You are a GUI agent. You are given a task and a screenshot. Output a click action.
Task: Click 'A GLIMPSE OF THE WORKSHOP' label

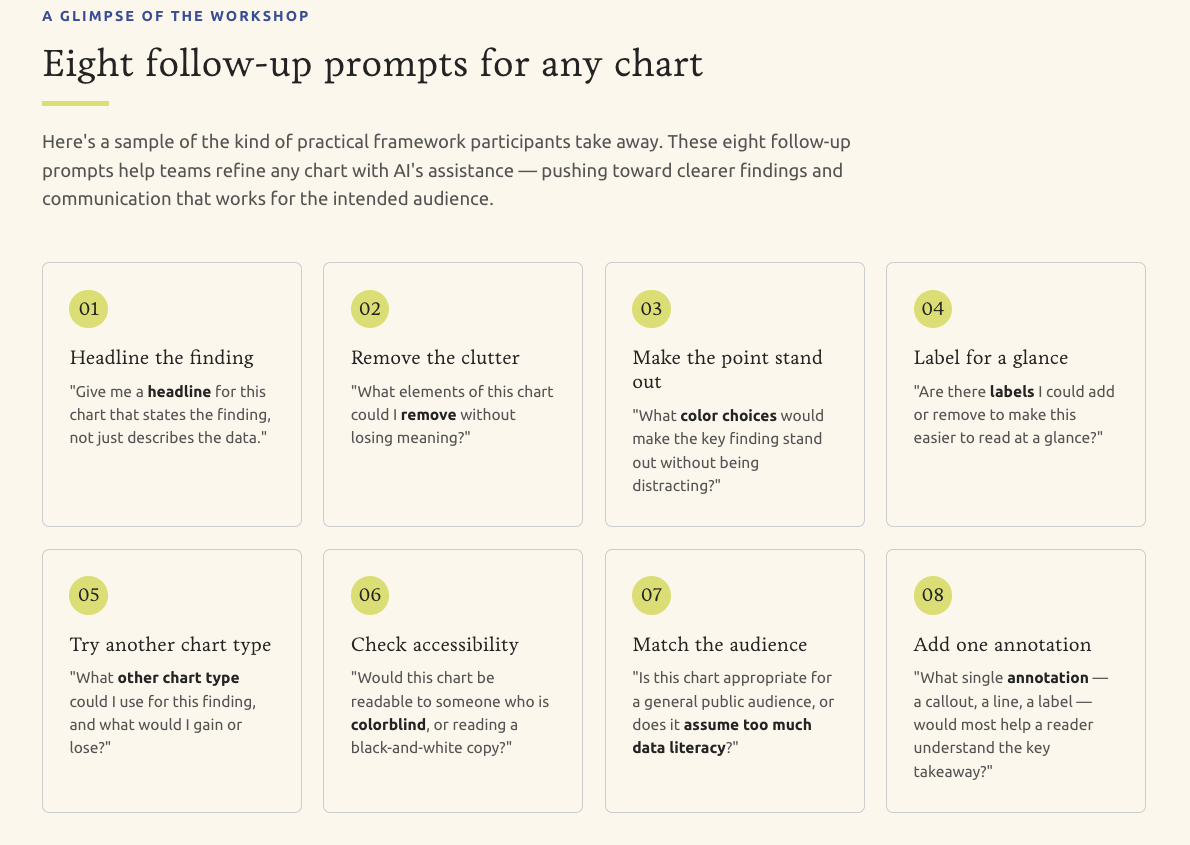[x=175, y=16]
